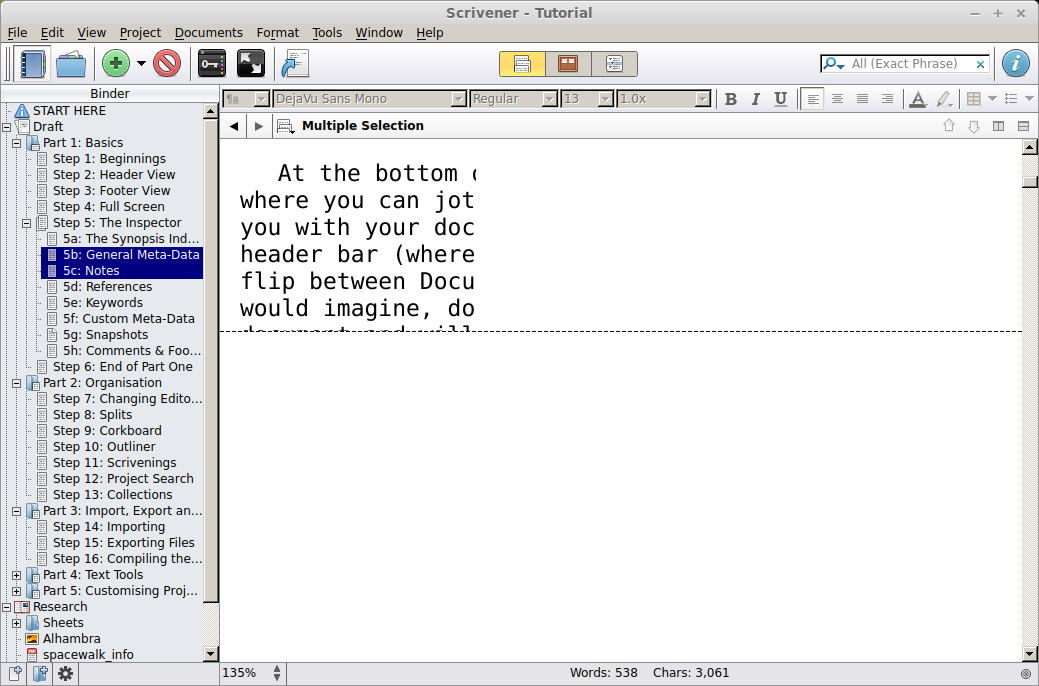The height and width of the screenshot is (686, 1039).
Task: Expand the Sheets folder
Action: [17, 623]
